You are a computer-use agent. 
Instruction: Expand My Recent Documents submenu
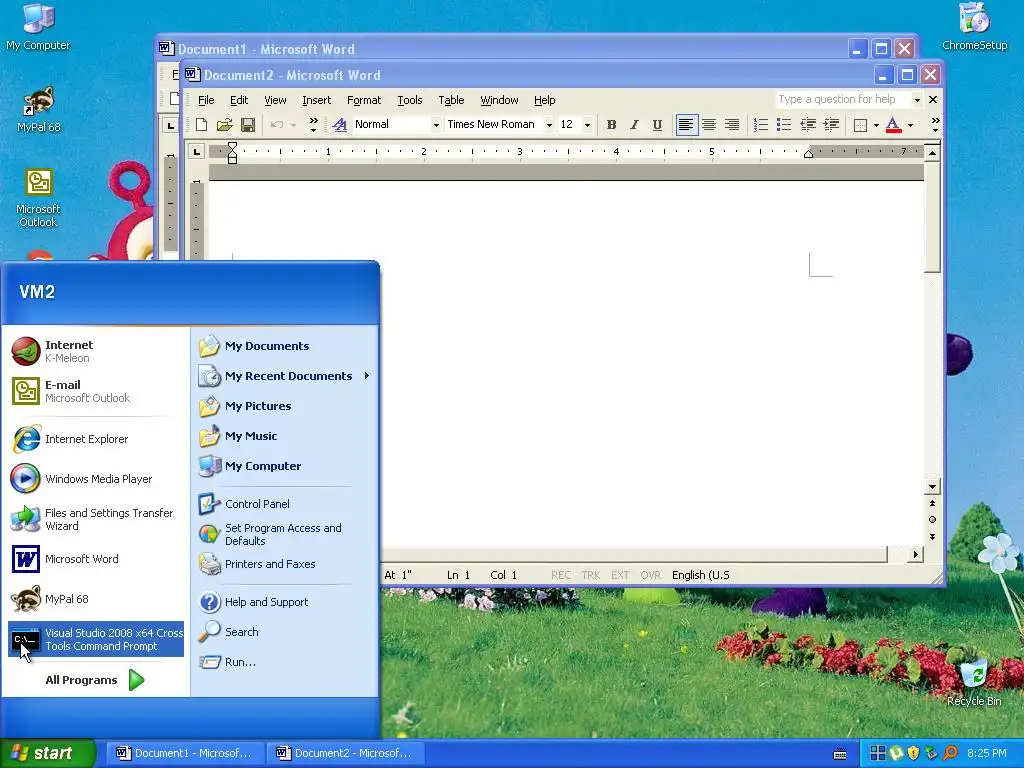coord(284,376)
